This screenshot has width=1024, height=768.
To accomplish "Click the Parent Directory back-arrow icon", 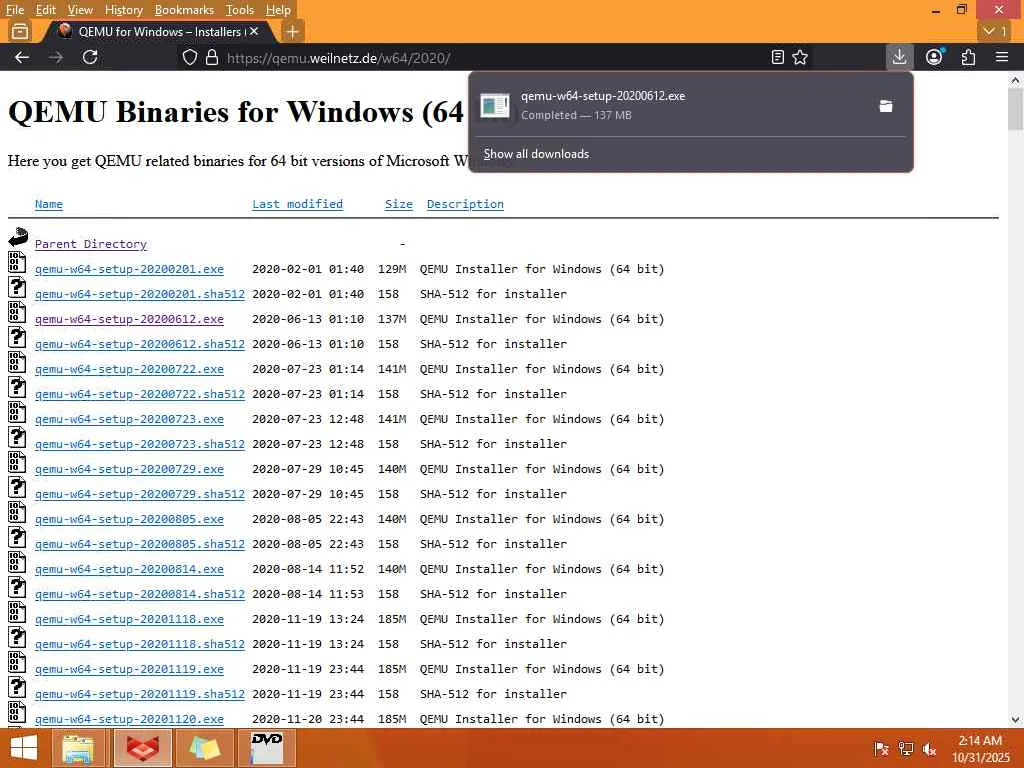I will [x=18, y=236].
